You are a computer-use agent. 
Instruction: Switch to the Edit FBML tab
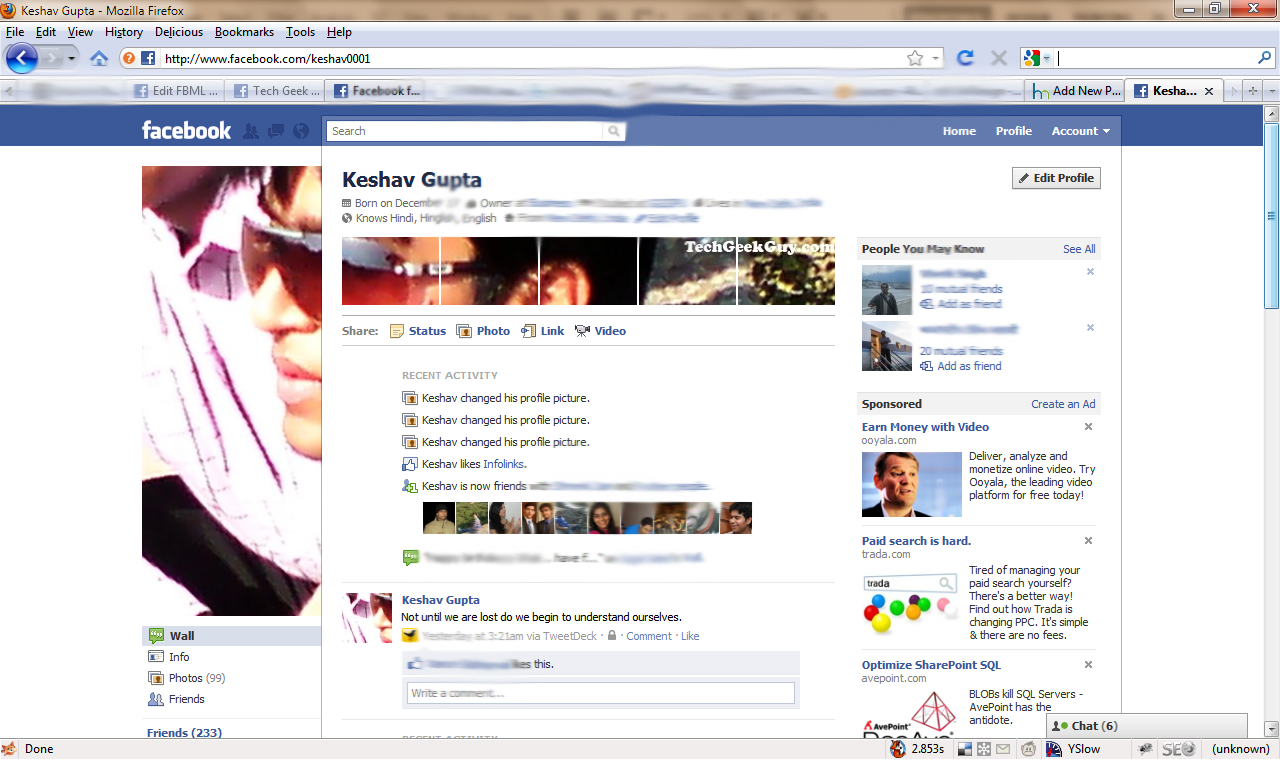pyautogui.click(x=176, y=90)
